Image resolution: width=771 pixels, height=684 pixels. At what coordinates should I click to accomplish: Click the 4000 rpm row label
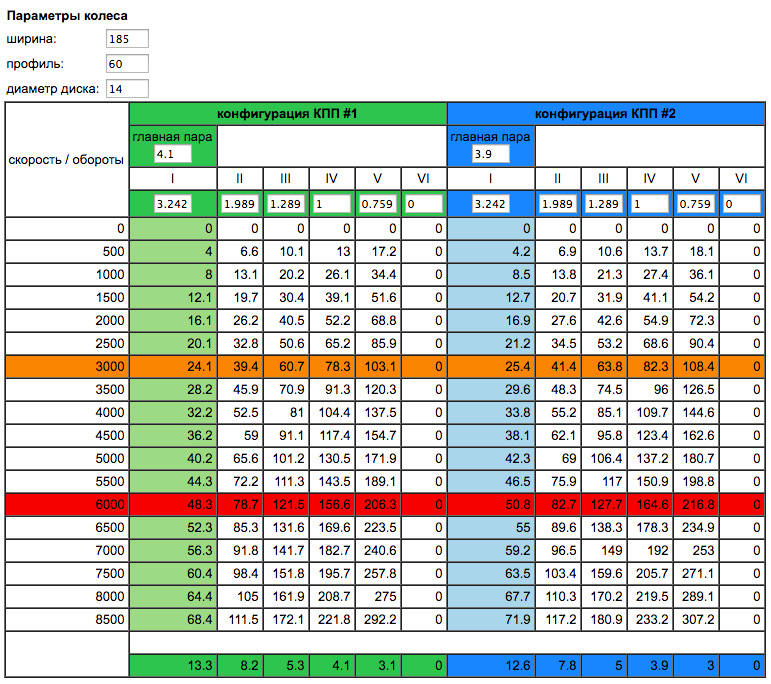pos(110,413)
